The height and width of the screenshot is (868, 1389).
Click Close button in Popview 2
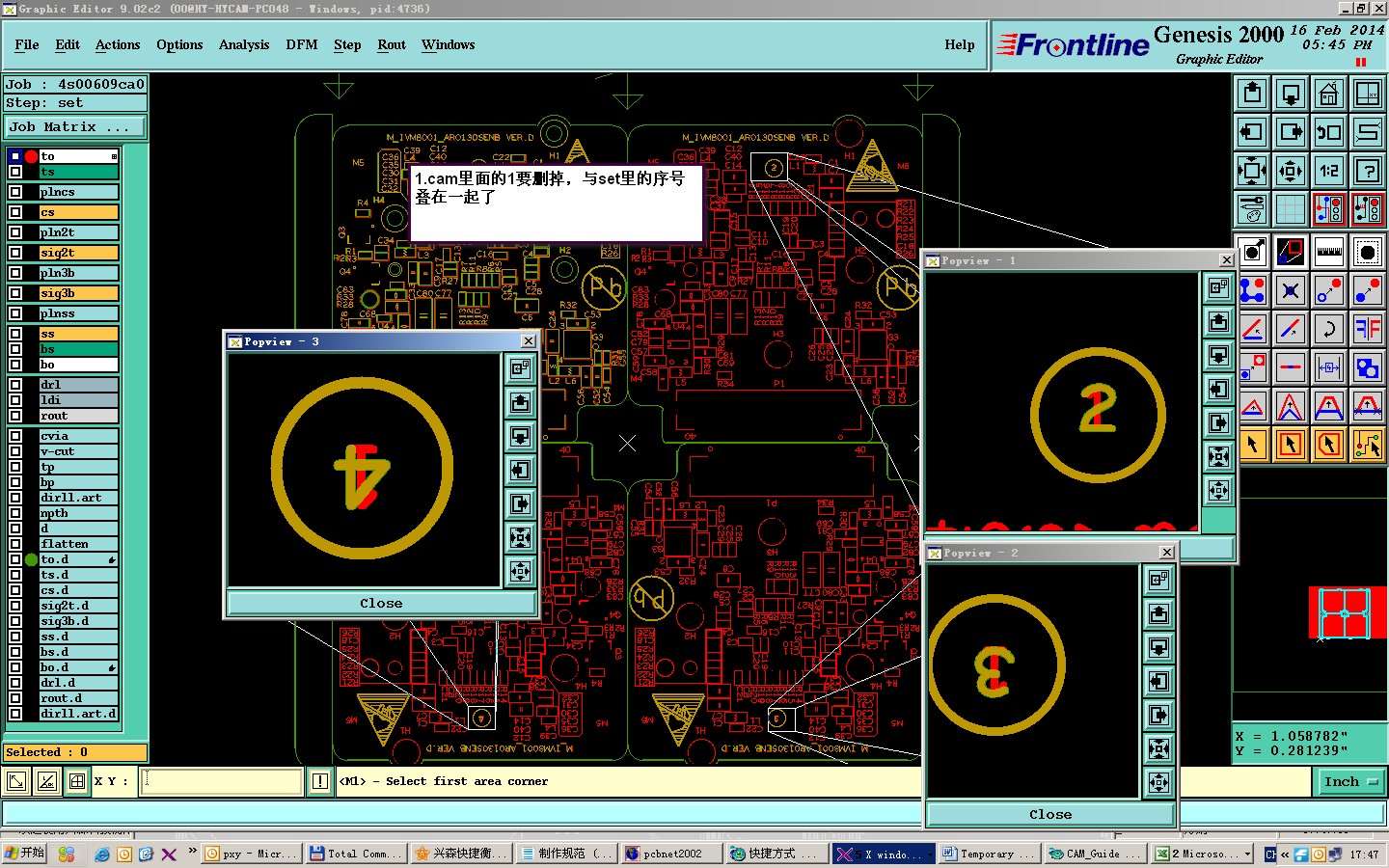[1050, 815]
